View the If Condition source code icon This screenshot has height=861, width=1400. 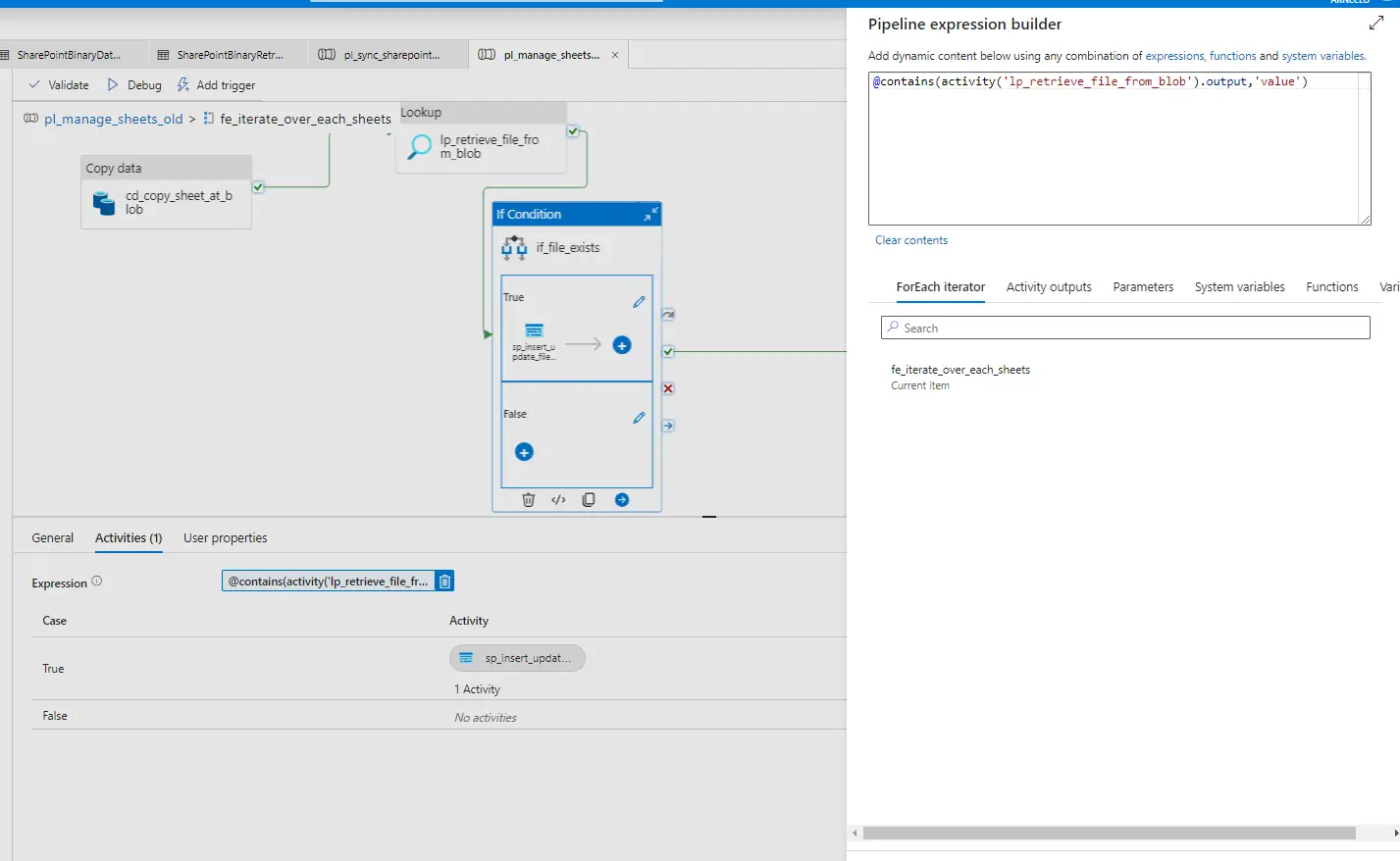pyautogui.click(x=558, y=500)
